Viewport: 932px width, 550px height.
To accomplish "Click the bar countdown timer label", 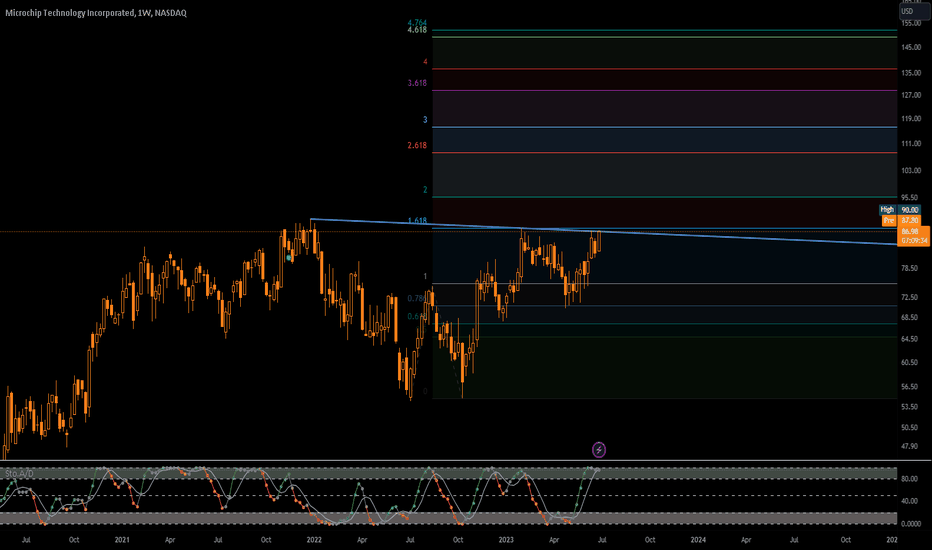I will pos(914,241).
